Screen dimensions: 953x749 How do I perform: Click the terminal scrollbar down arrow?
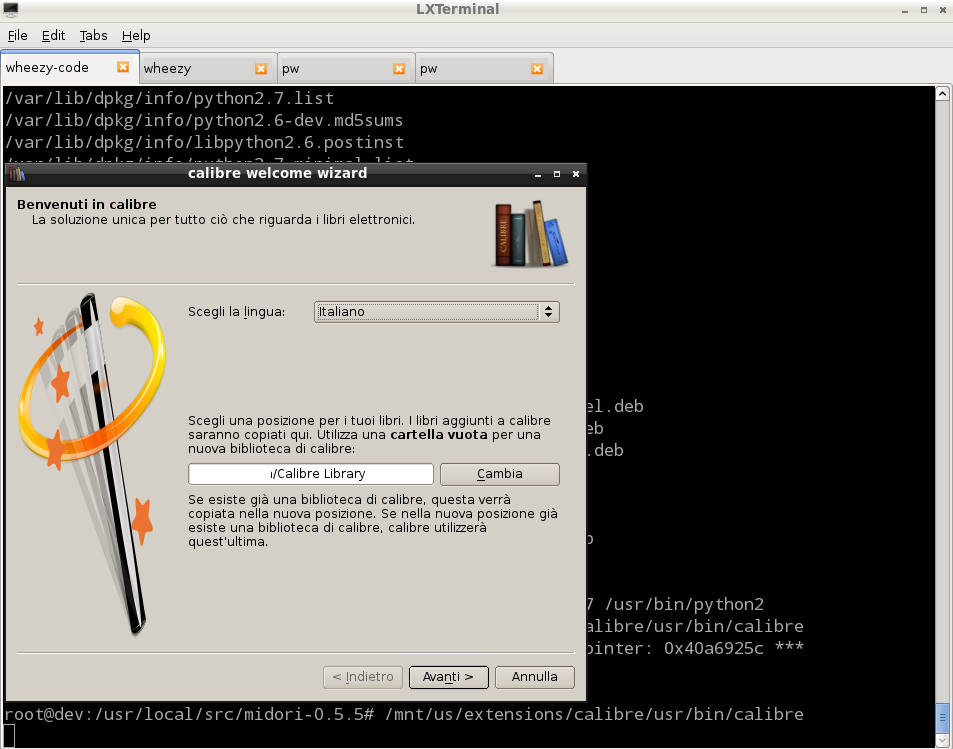tap(942, 740)
